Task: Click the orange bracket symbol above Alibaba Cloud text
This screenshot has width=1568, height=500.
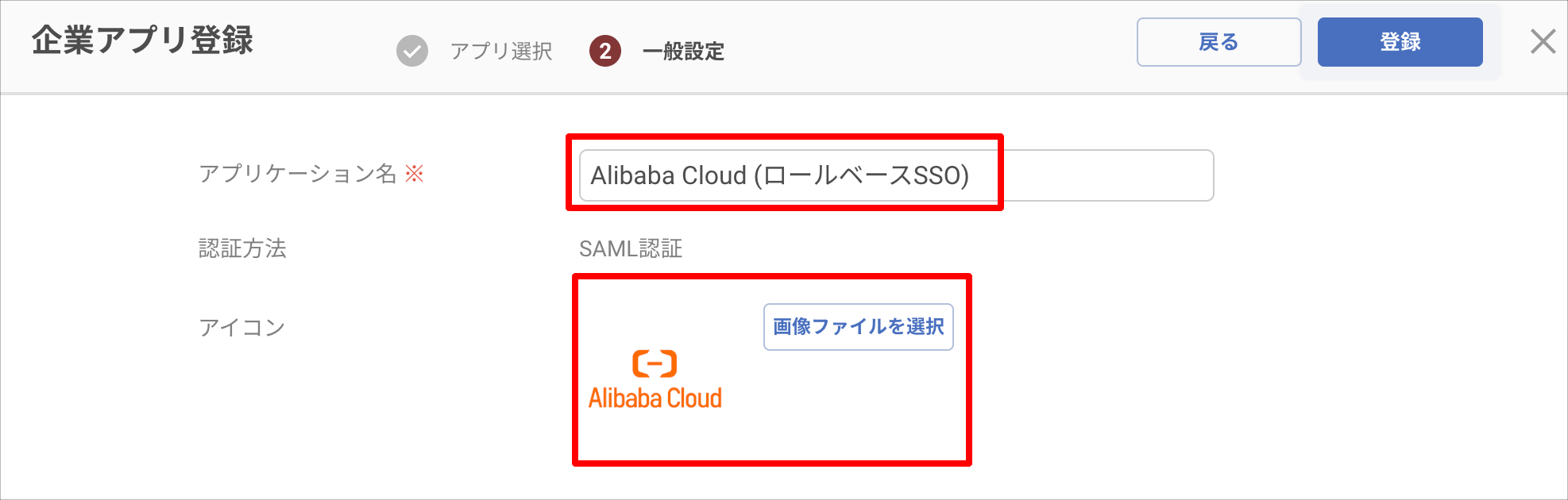Action: tap(654, 364)
